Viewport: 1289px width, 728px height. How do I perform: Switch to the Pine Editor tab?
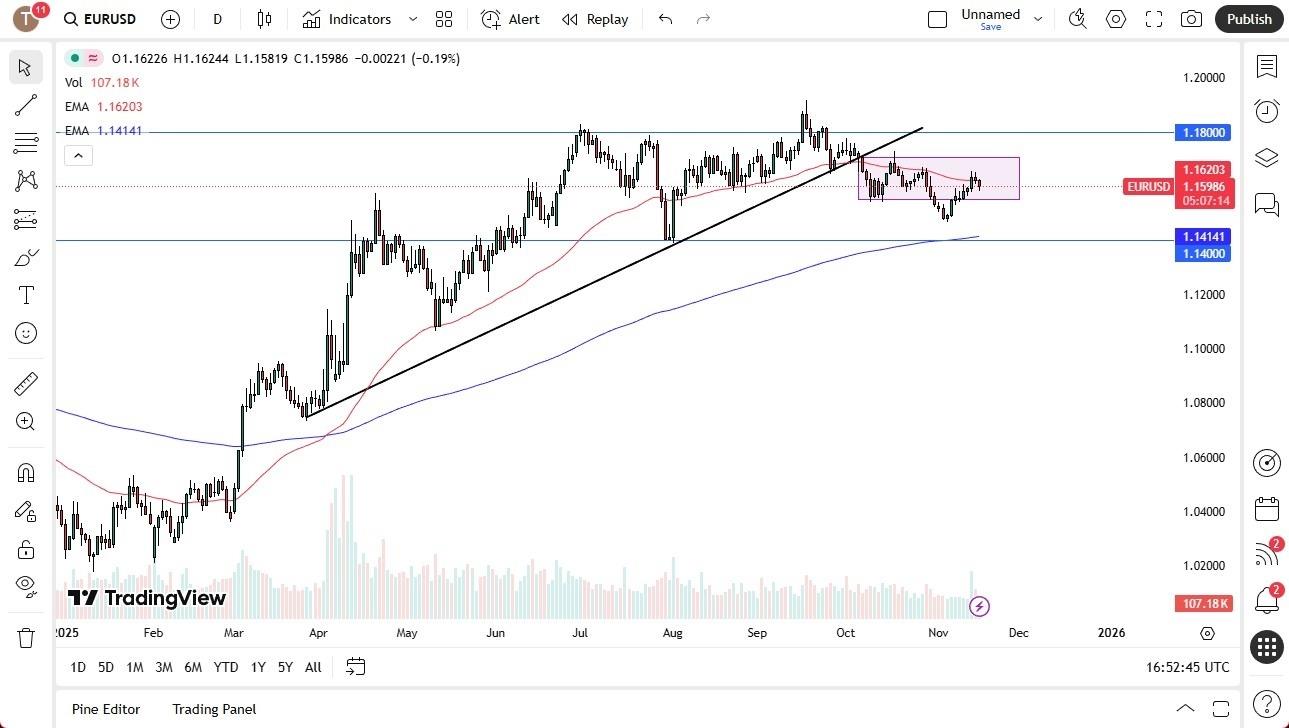tap(106, 709)
